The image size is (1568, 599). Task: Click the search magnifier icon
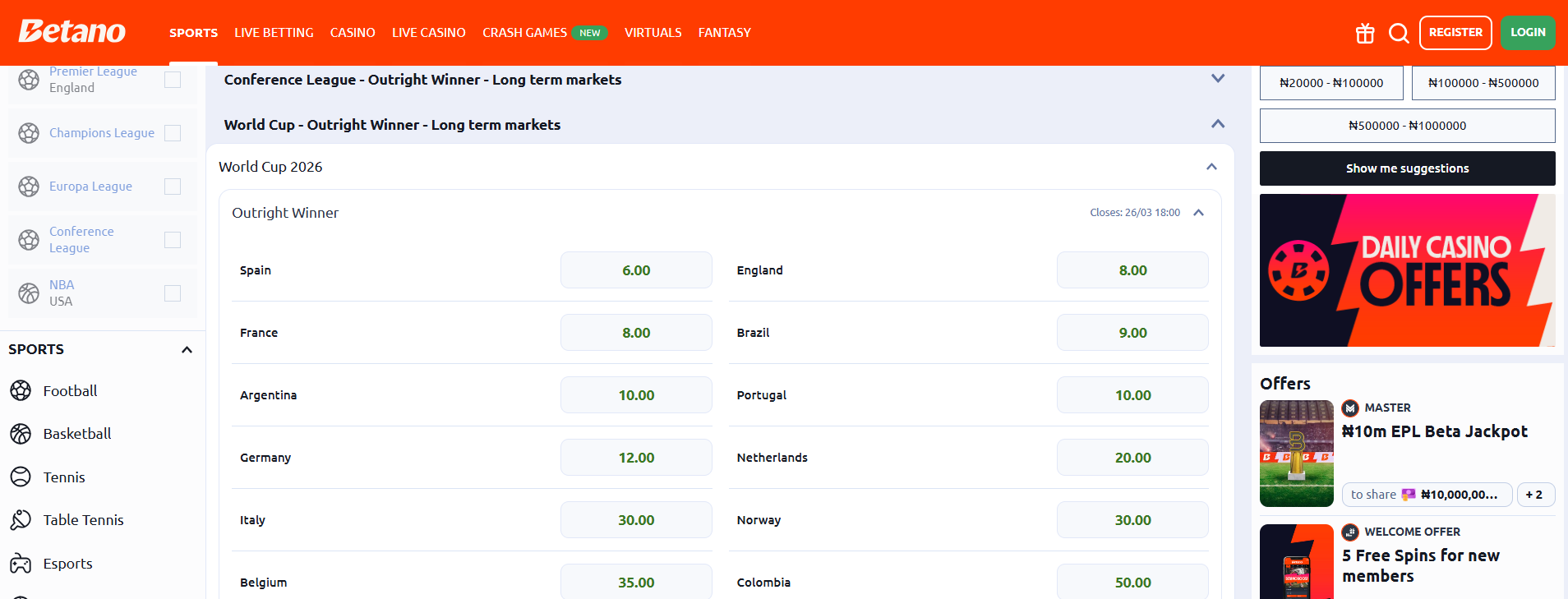click(x=1399, y=33)
